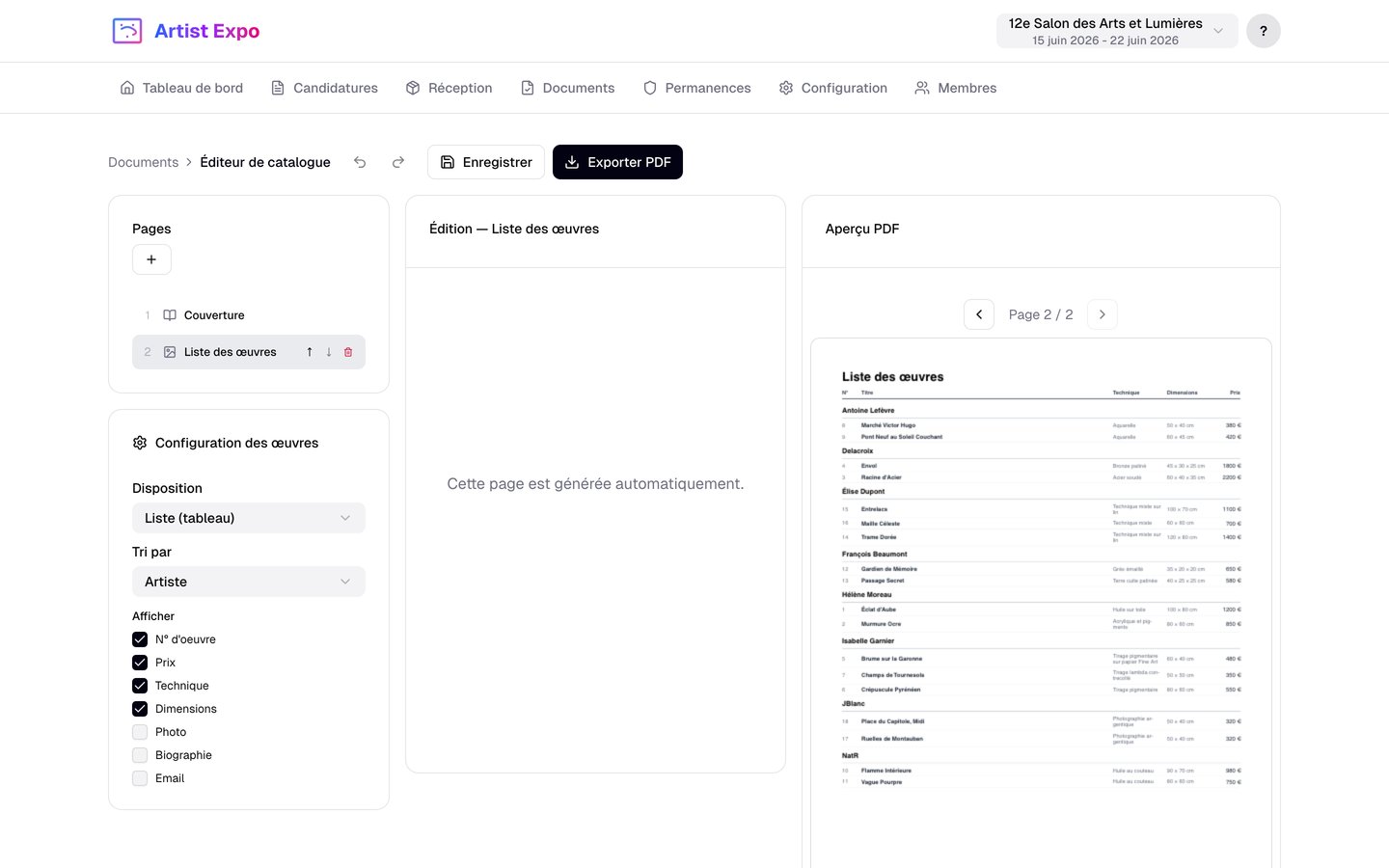This screenshot has width=1389, height=868.
Task: Open the Membres section
Action: (x=956, y=88)
